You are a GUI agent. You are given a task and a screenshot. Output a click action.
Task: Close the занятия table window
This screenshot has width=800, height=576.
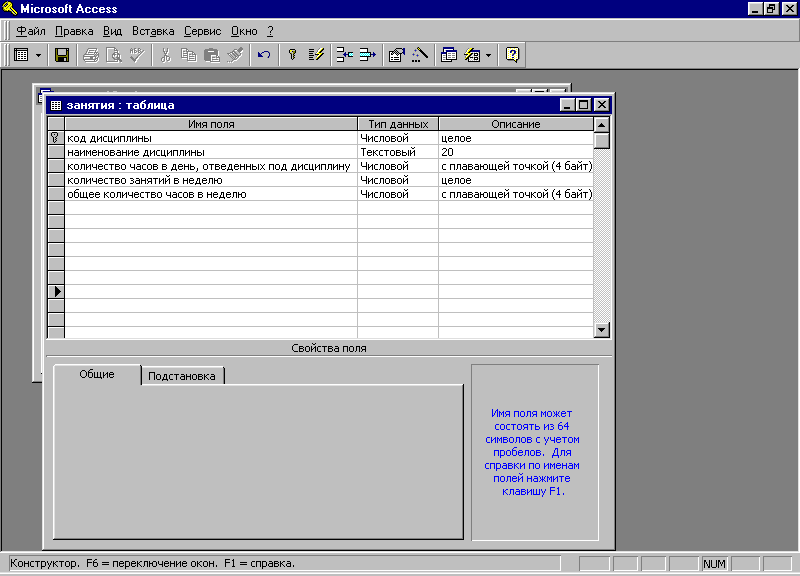pyautogui.click(x=602, y=105)
